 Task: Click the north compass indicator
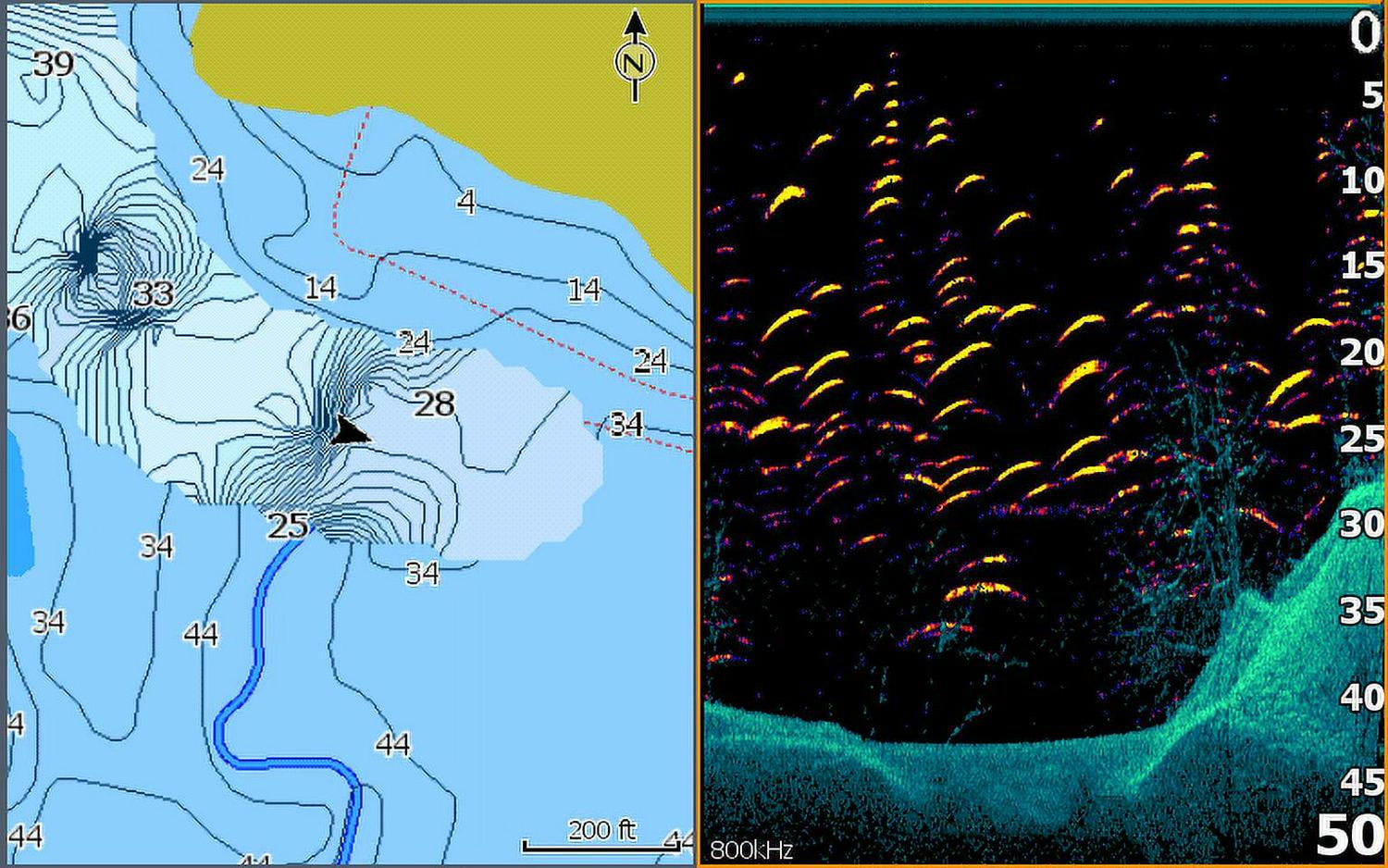(x=635, y=61)
